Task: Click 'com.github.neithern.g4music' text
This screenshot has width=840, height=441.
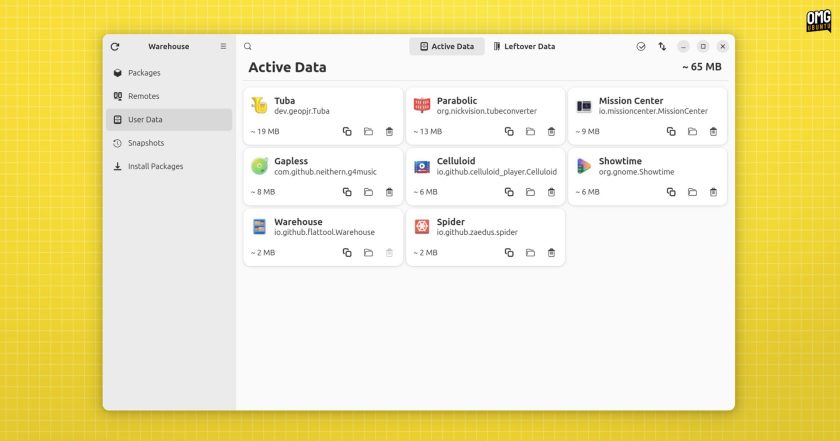Action: pyautogui.click(x=325, y=172)
